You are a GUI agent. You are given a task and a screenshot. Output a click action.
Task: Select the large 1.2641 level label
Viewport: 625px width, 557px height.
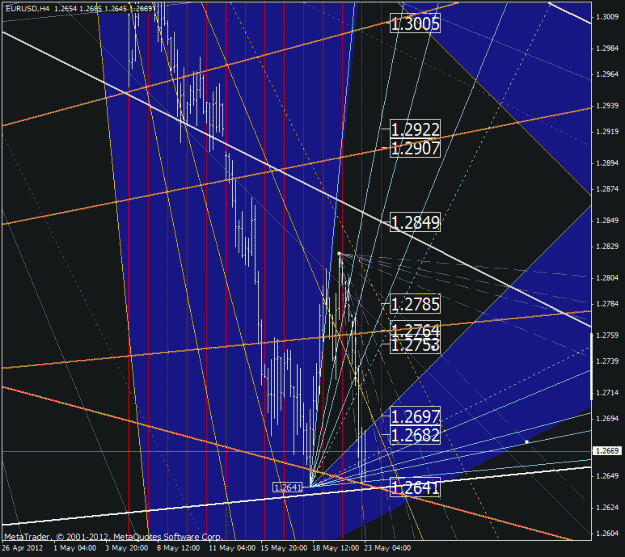coord(415,487)
